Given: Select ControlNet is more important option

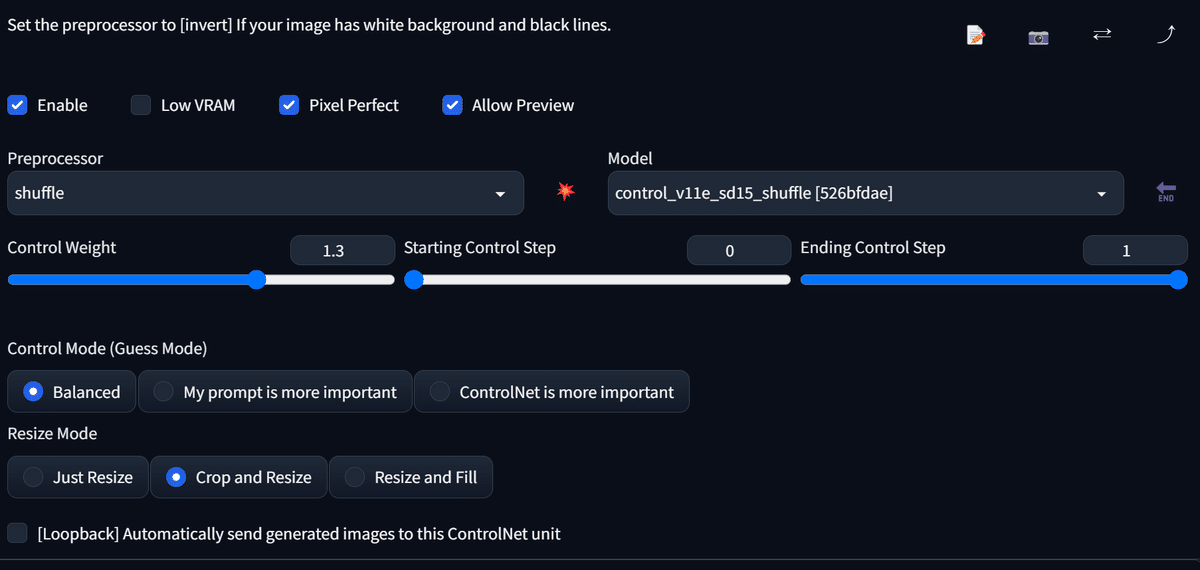Looking at the screenshot, I should (551, 392).
